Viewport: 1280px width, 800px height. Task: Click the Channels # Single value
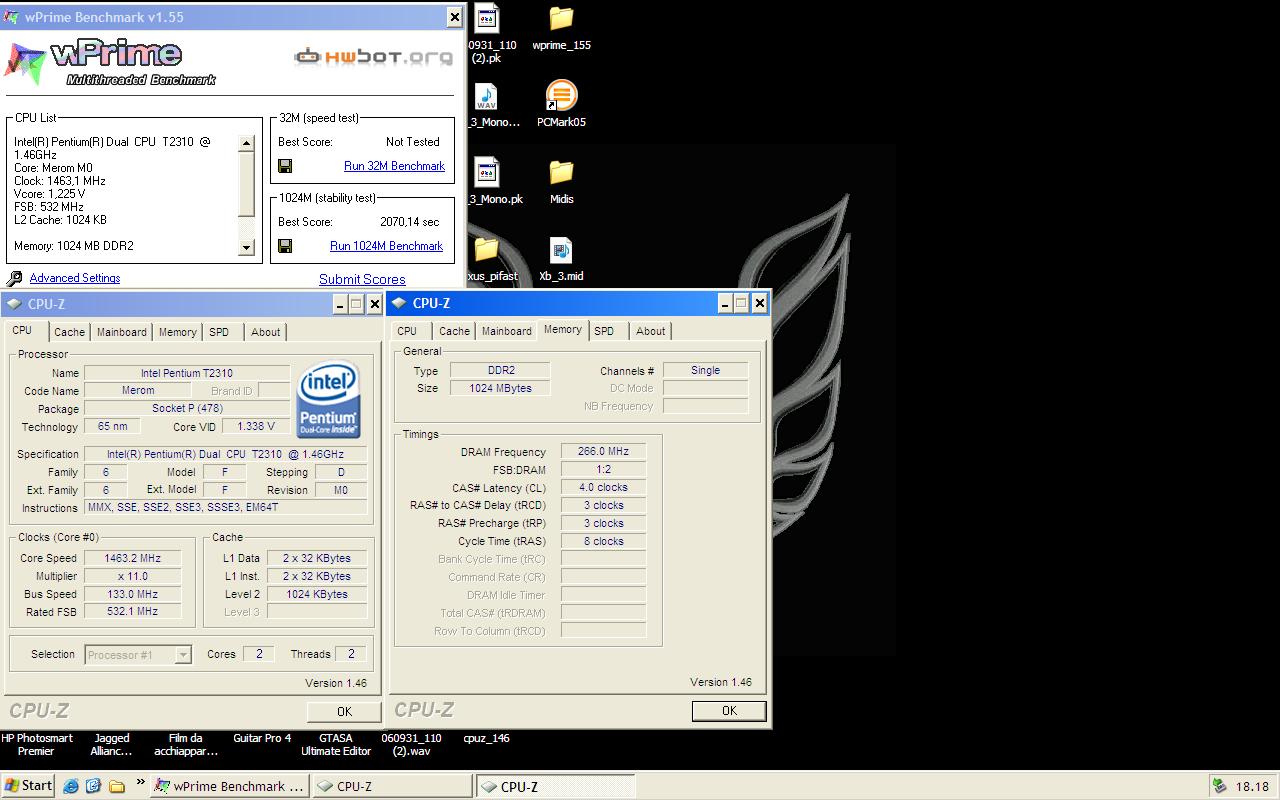click(705, 370)
